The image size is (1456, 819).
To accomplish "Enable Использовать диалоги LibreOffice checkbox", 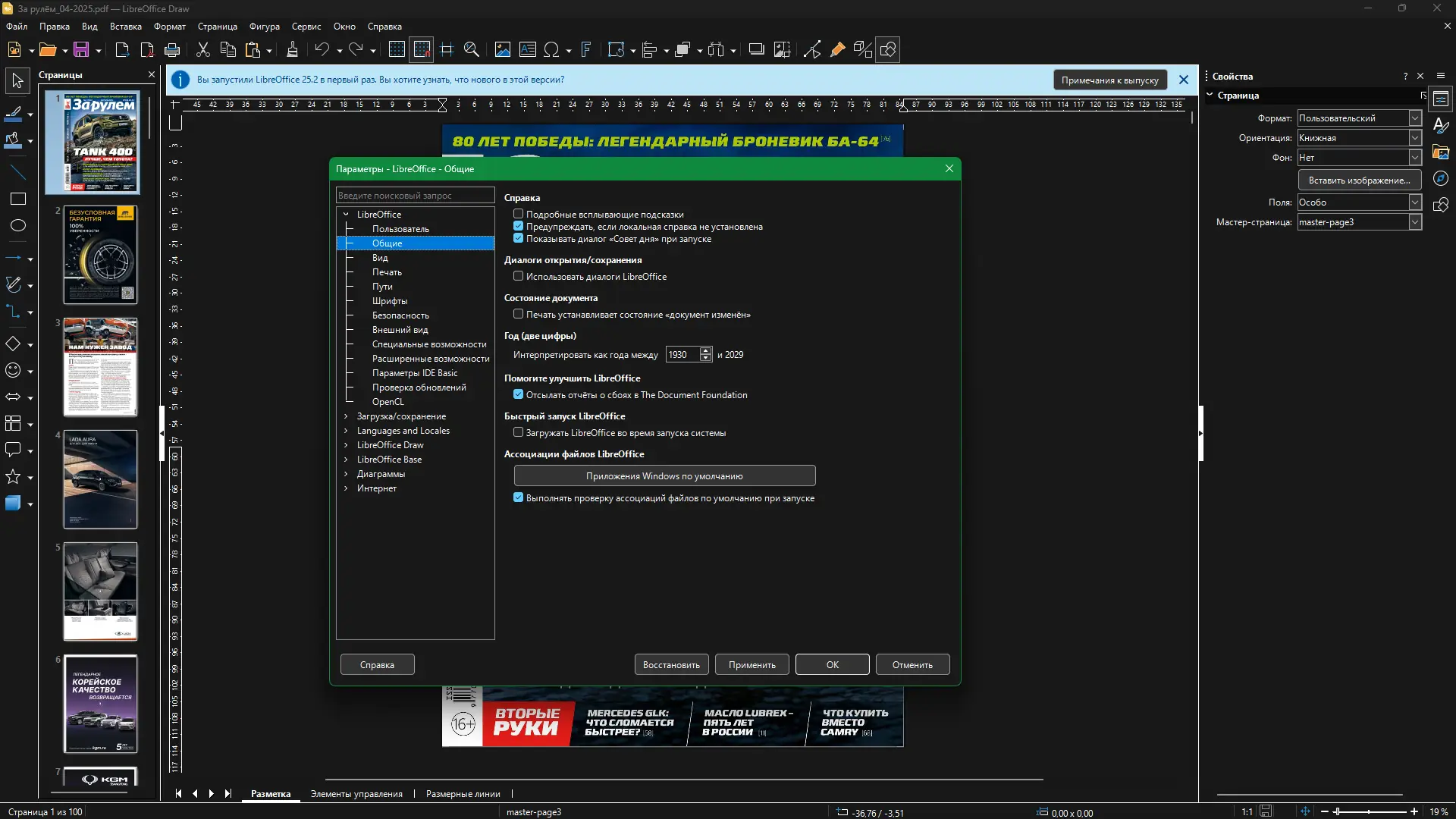I will coord(518,276).
